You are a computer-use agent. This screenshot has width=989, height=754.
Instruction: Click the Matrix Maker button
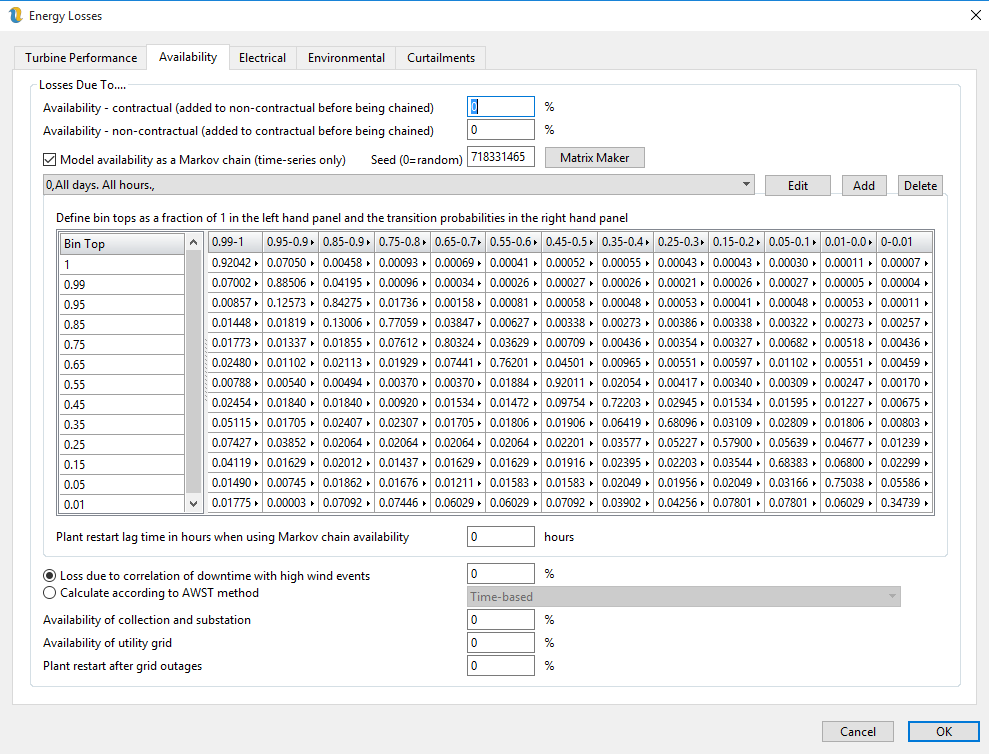(x=594, y=158)
